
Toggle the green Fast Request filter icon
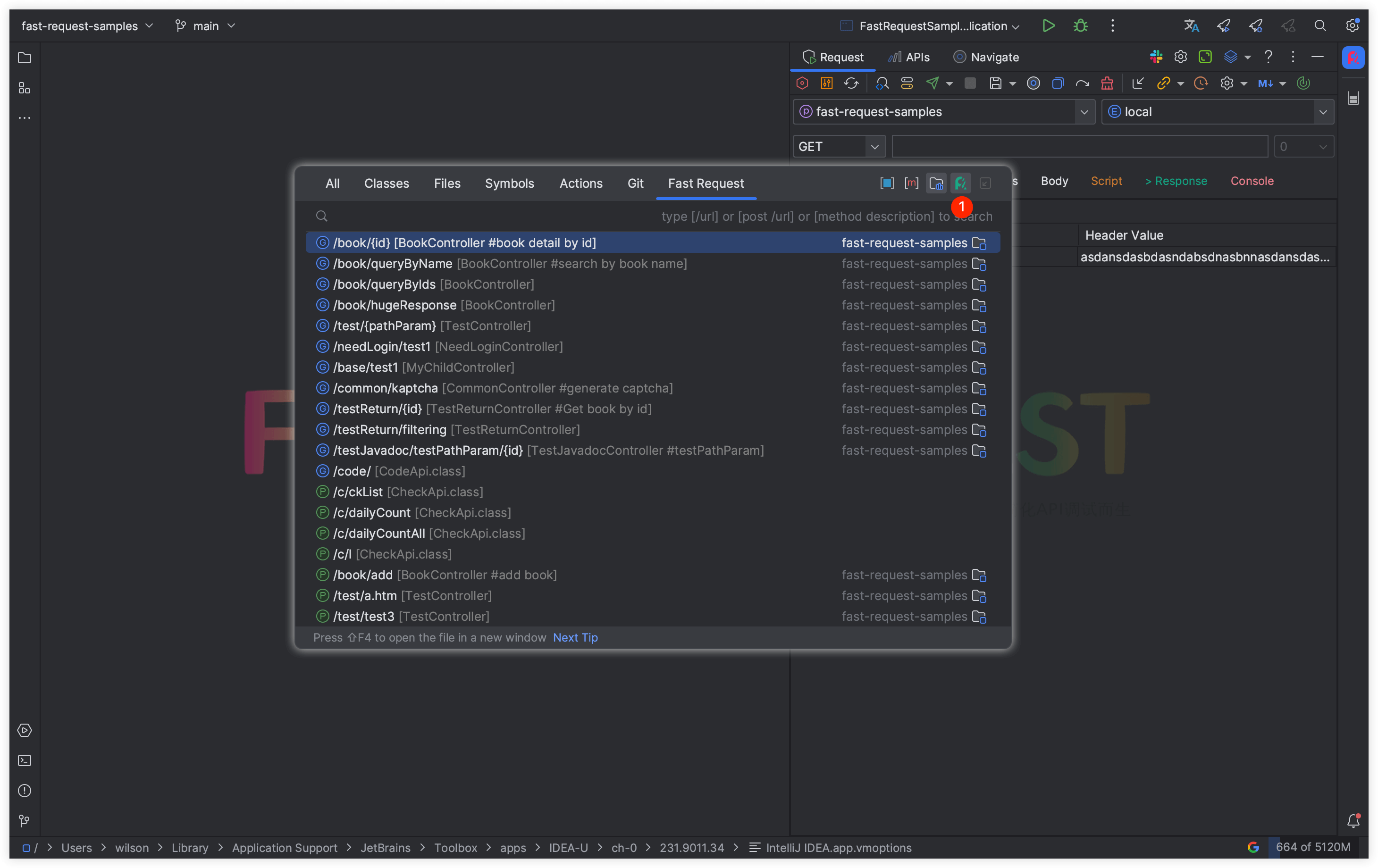tap(961, 183)
